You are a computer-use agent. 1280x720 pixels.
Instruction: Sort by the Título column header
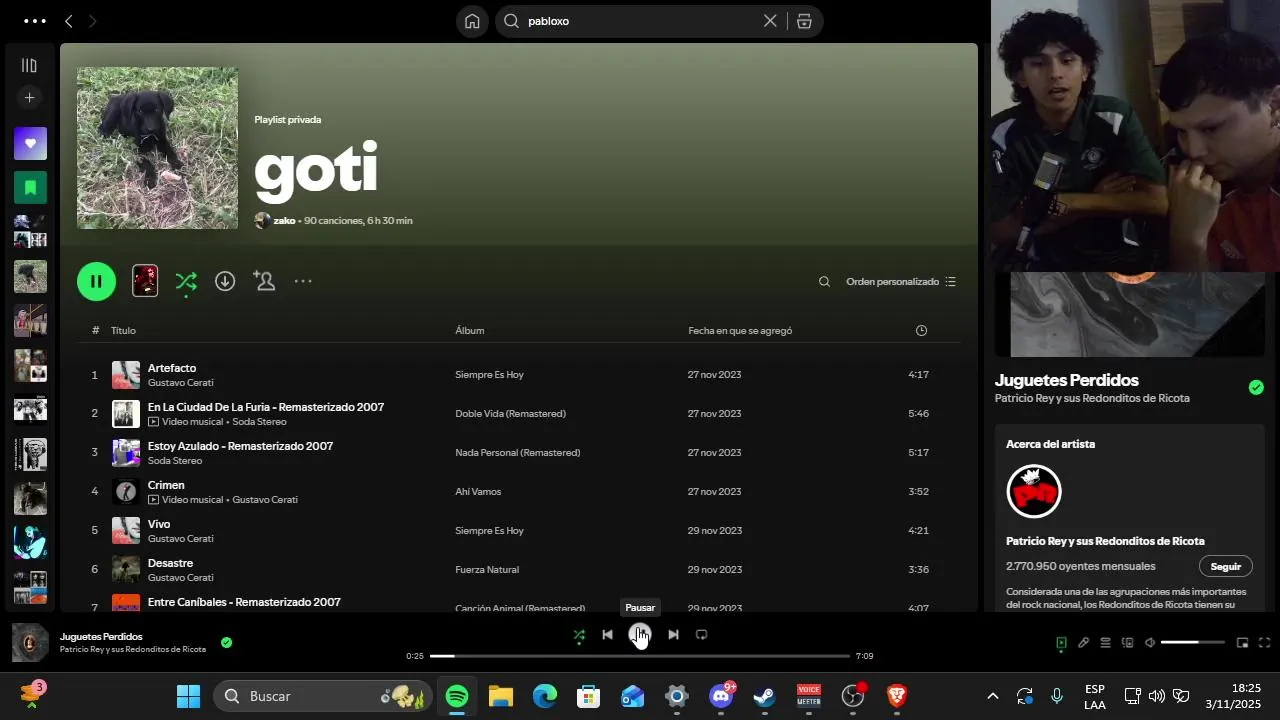[x=123, y=331]
